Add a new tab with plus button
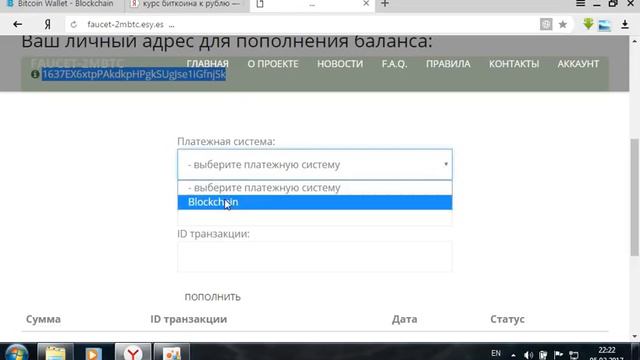 pos(385,4)
